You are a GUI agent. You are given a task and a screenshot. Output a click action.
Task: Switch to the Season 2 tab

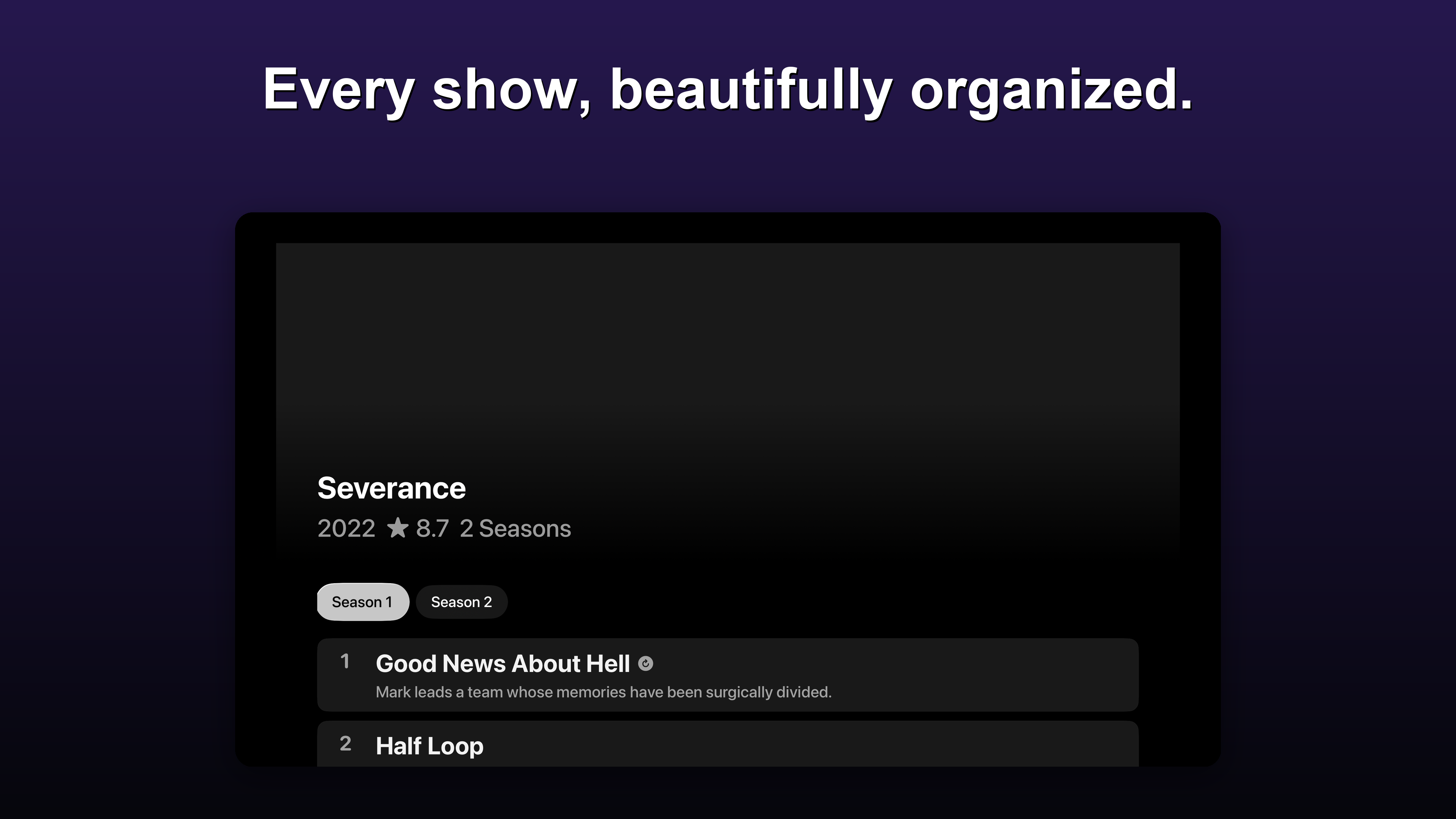(461, 602)
